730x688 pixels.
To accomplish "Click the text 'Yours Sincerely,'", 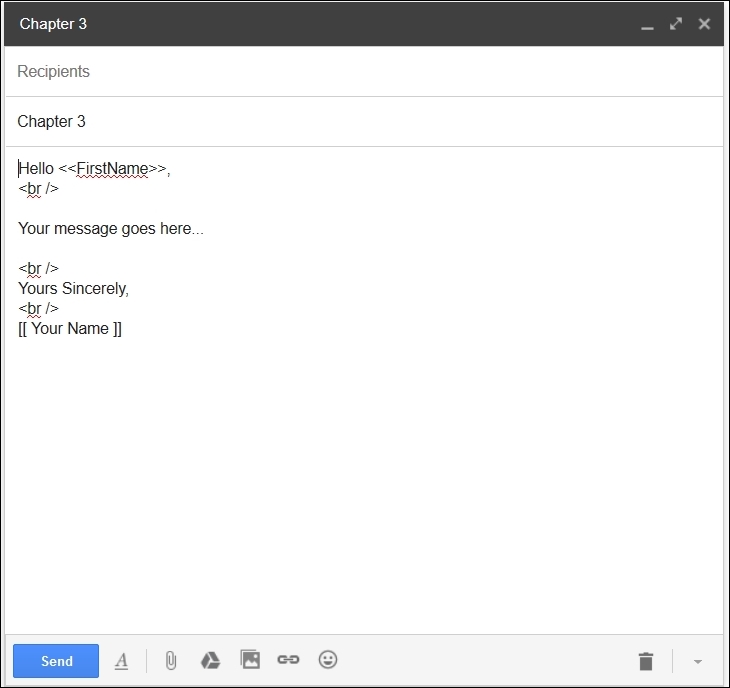I will (73, 289).
